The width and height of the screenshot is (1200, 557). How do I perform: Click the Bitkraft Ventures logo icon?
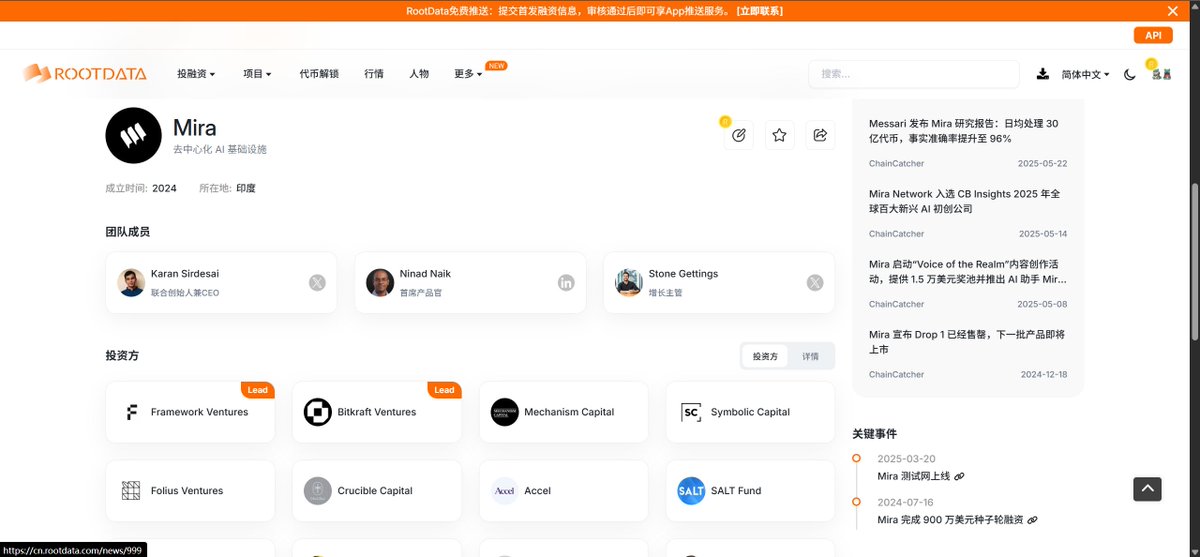tap(318, 412)
